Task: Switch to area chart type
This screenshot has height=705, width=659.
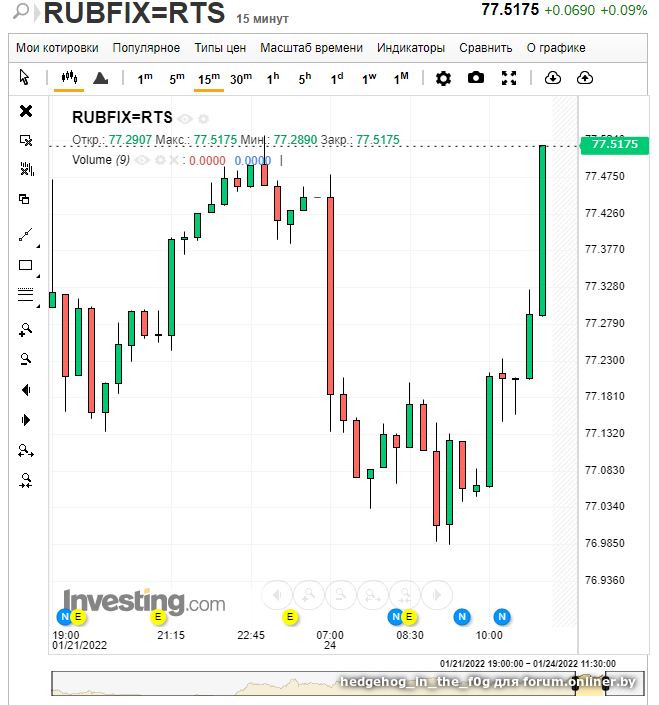Action: (x=100, y=78)
